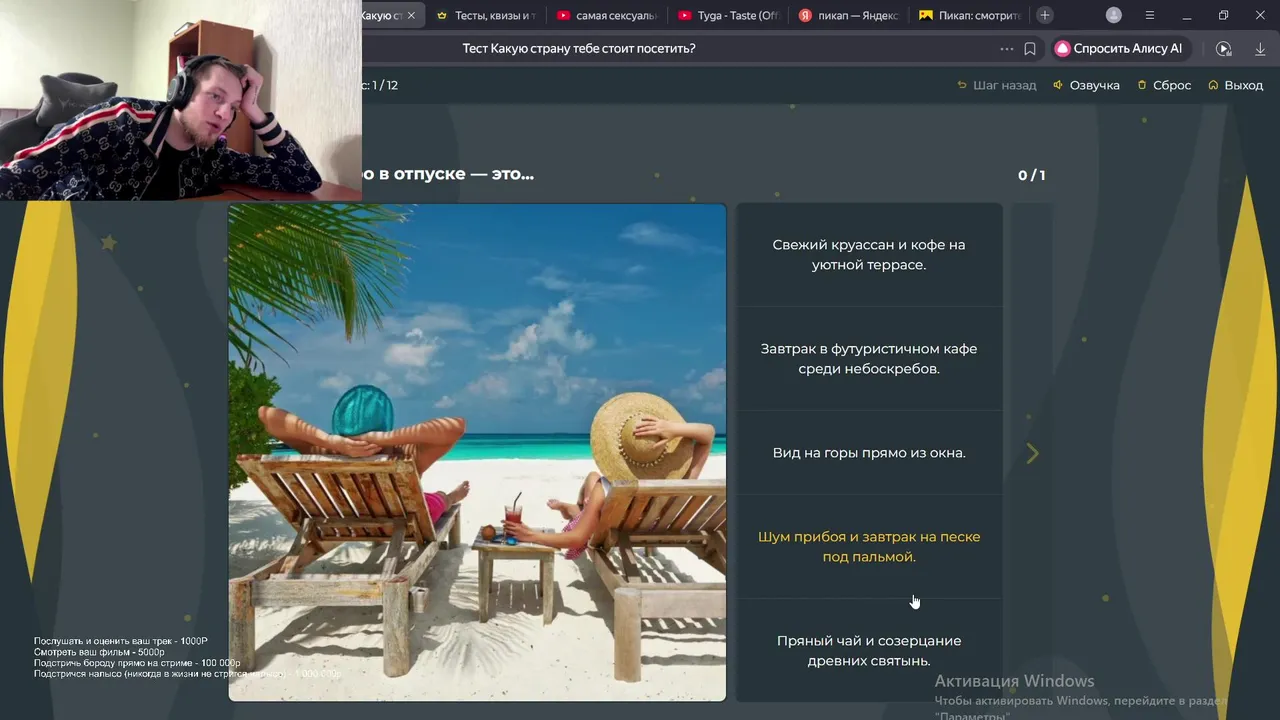Click the '1 / 12' question counter
This screenshot has width=1280, height=720.
385,85
